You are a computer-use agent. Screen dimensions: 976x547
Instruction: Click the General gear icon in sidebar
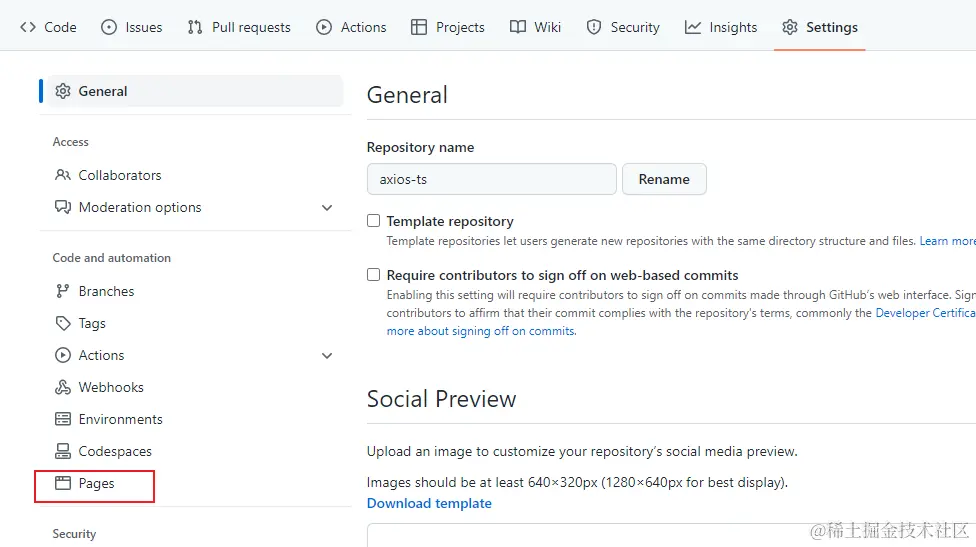pos(63,91)
